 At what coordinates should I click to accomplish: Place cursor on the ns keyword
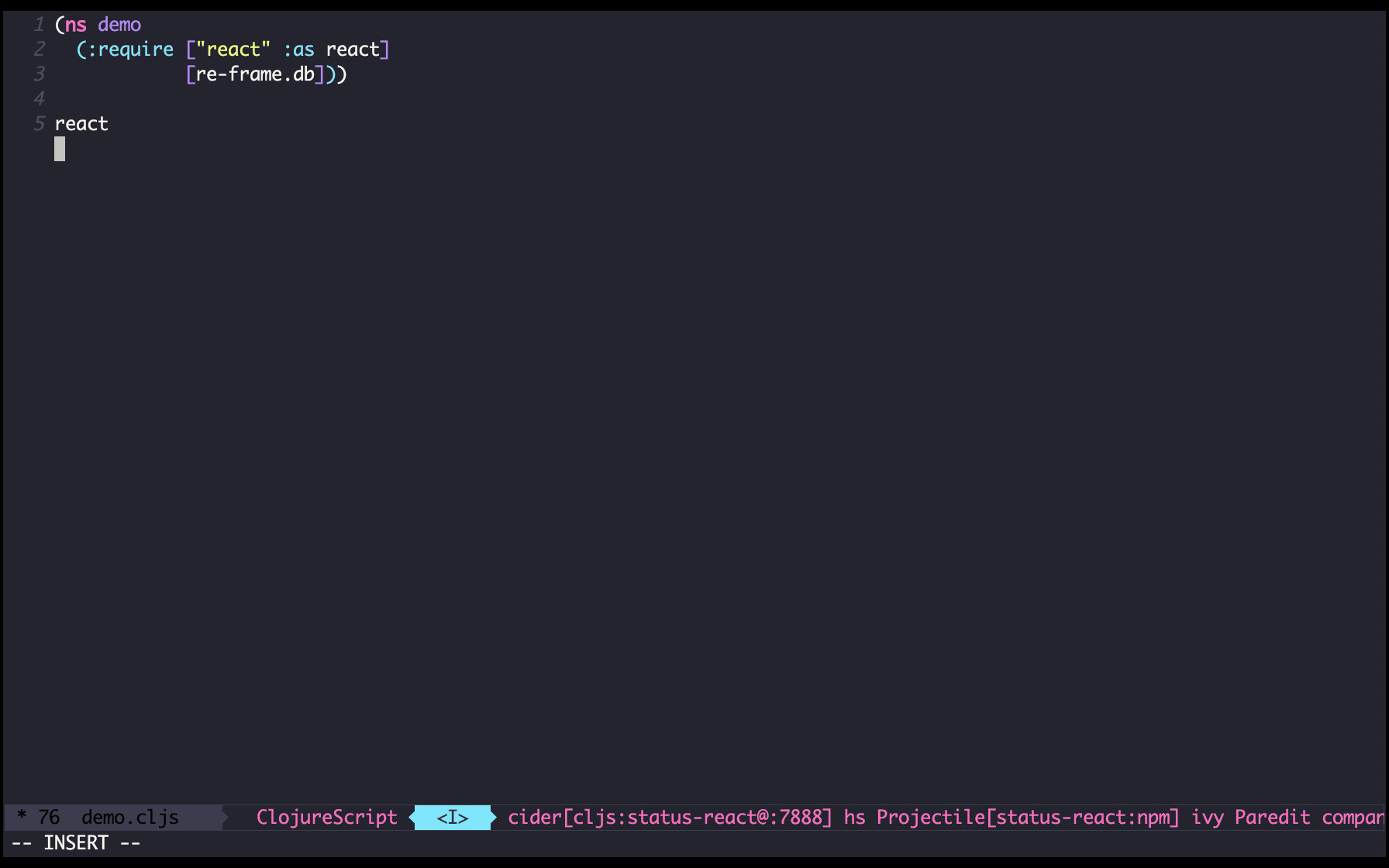[76, 25]
